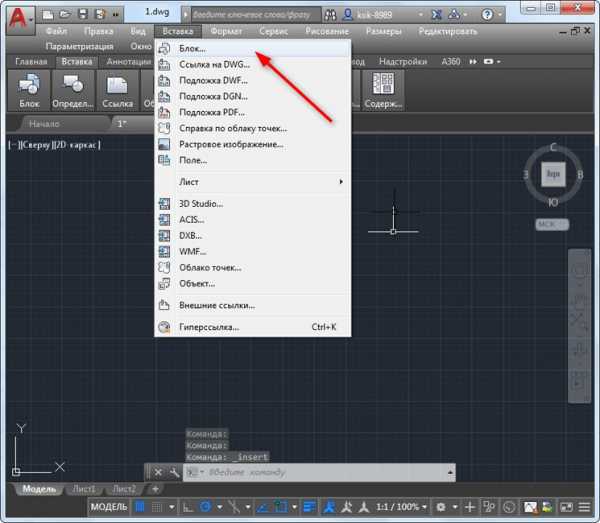
Task: Open the AutoCAD application menu logo button
Action: click(20, 20)
